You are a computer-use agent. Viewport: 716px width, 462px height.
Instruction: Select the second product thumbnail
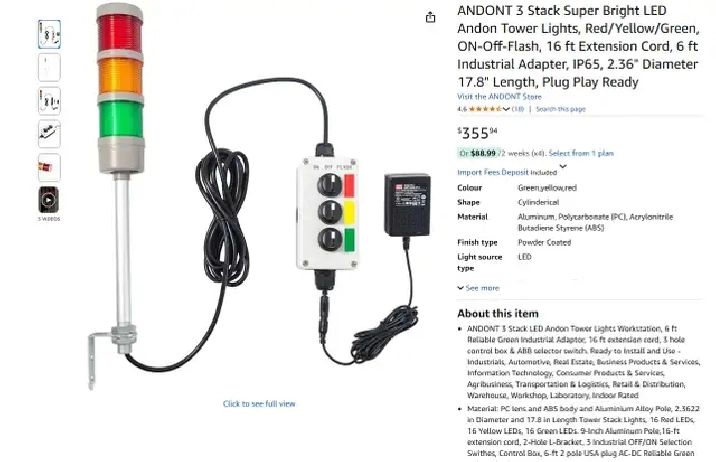49,67
